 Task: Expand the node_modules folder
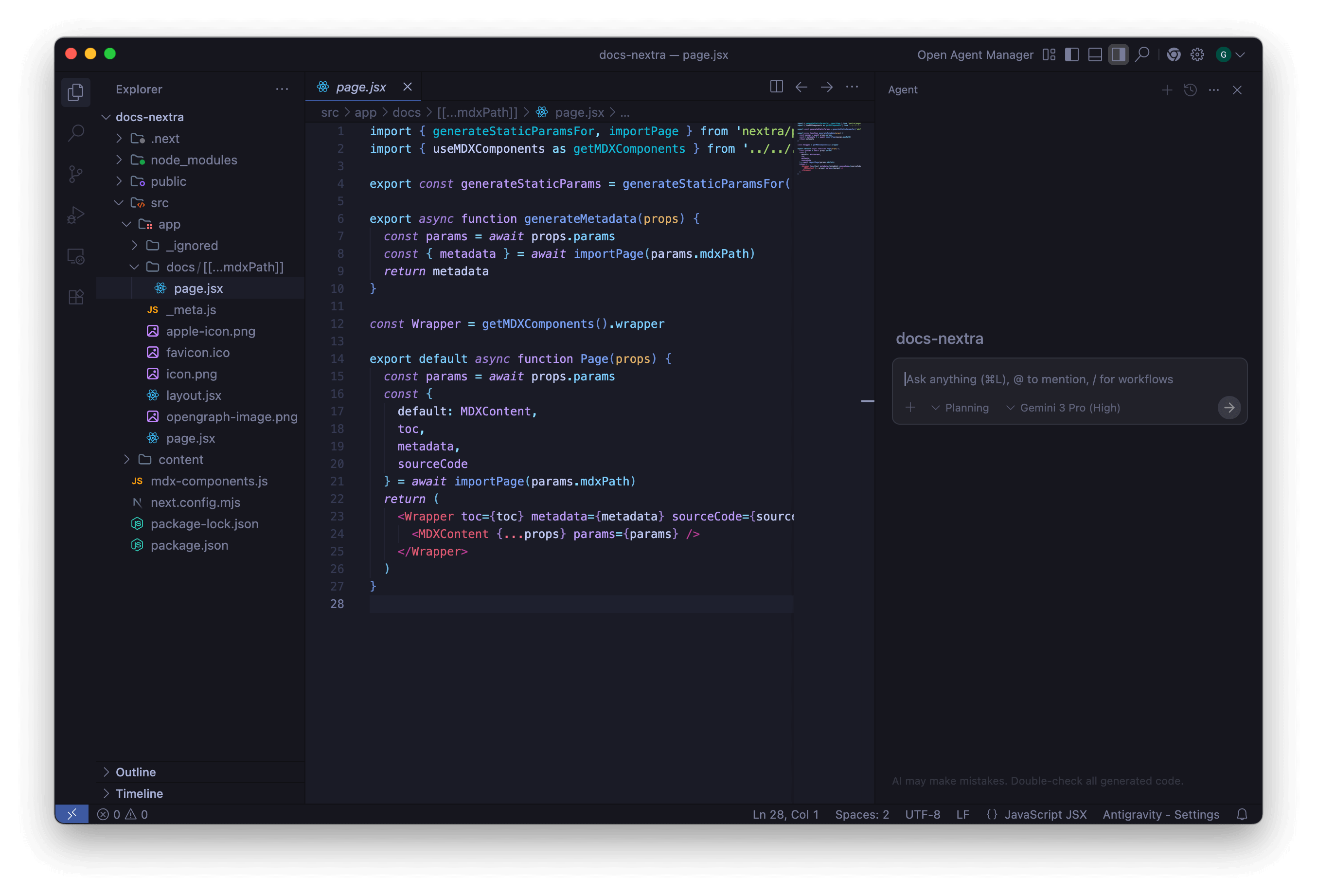(x=193, y=160)
